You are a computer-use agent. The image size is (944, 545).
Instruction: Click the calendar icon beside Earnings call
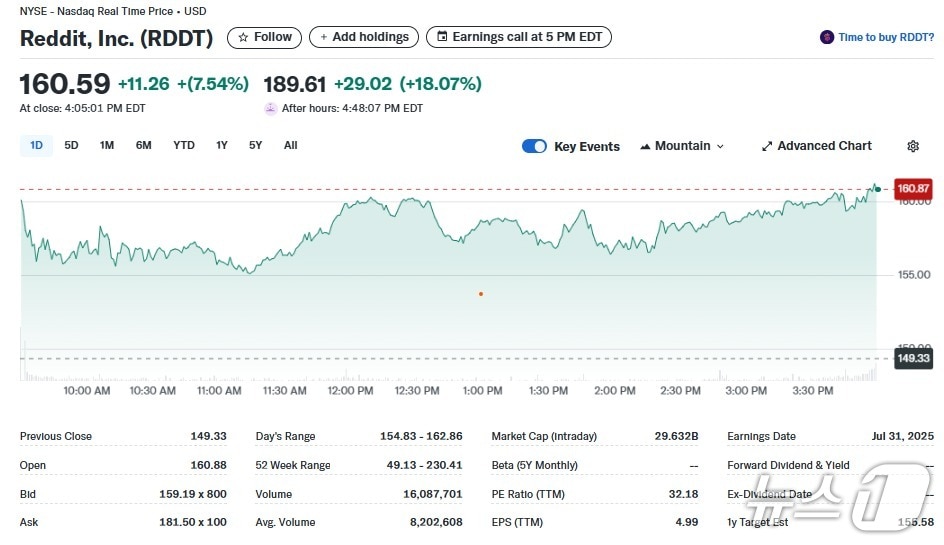441,37
